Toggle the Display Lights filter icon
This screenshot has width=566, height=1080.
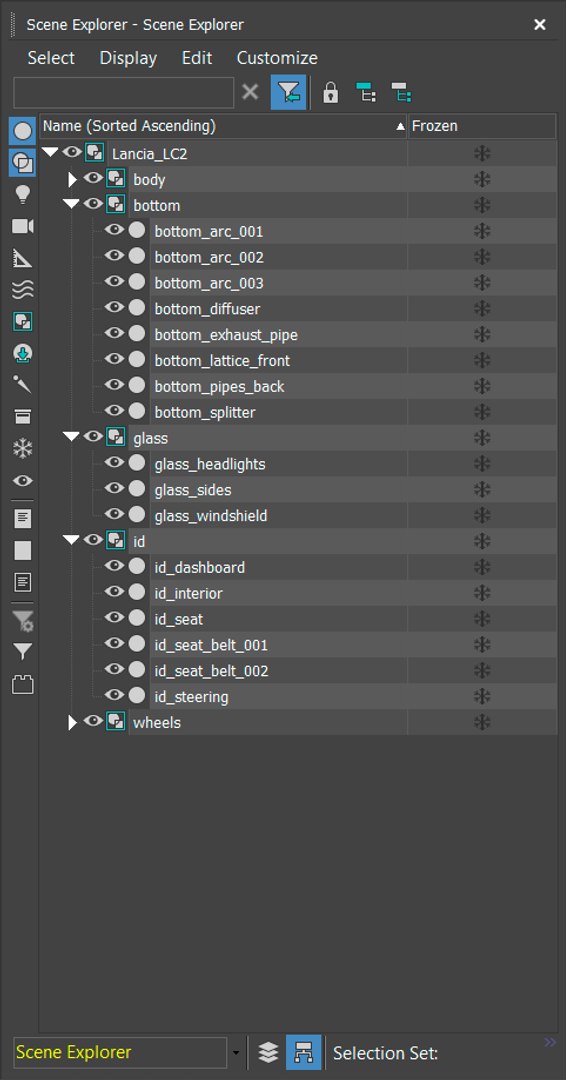coord(23,195)
